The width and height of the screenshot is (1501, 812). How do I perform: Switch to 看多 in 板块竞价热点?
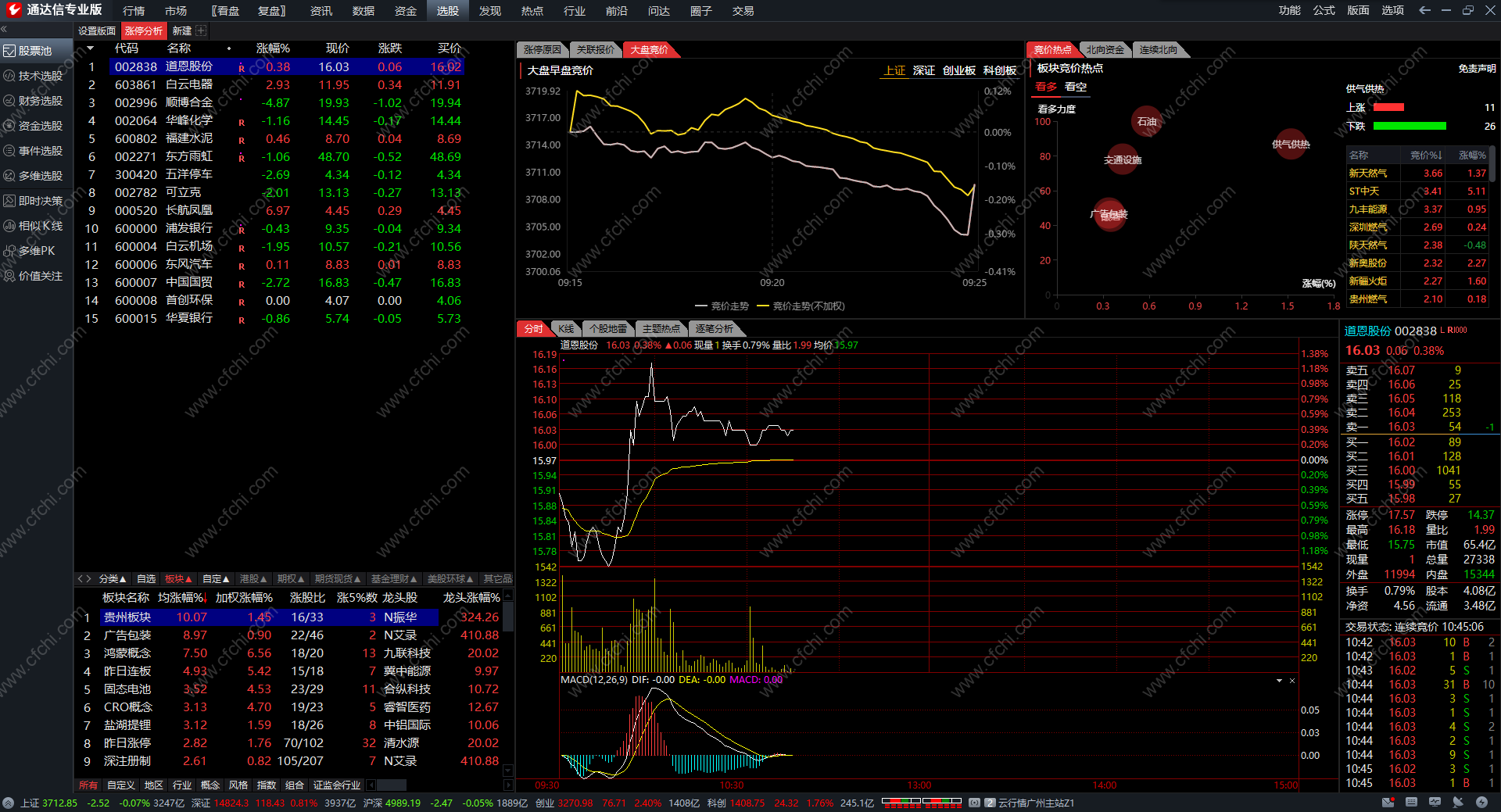(1046, 87)
